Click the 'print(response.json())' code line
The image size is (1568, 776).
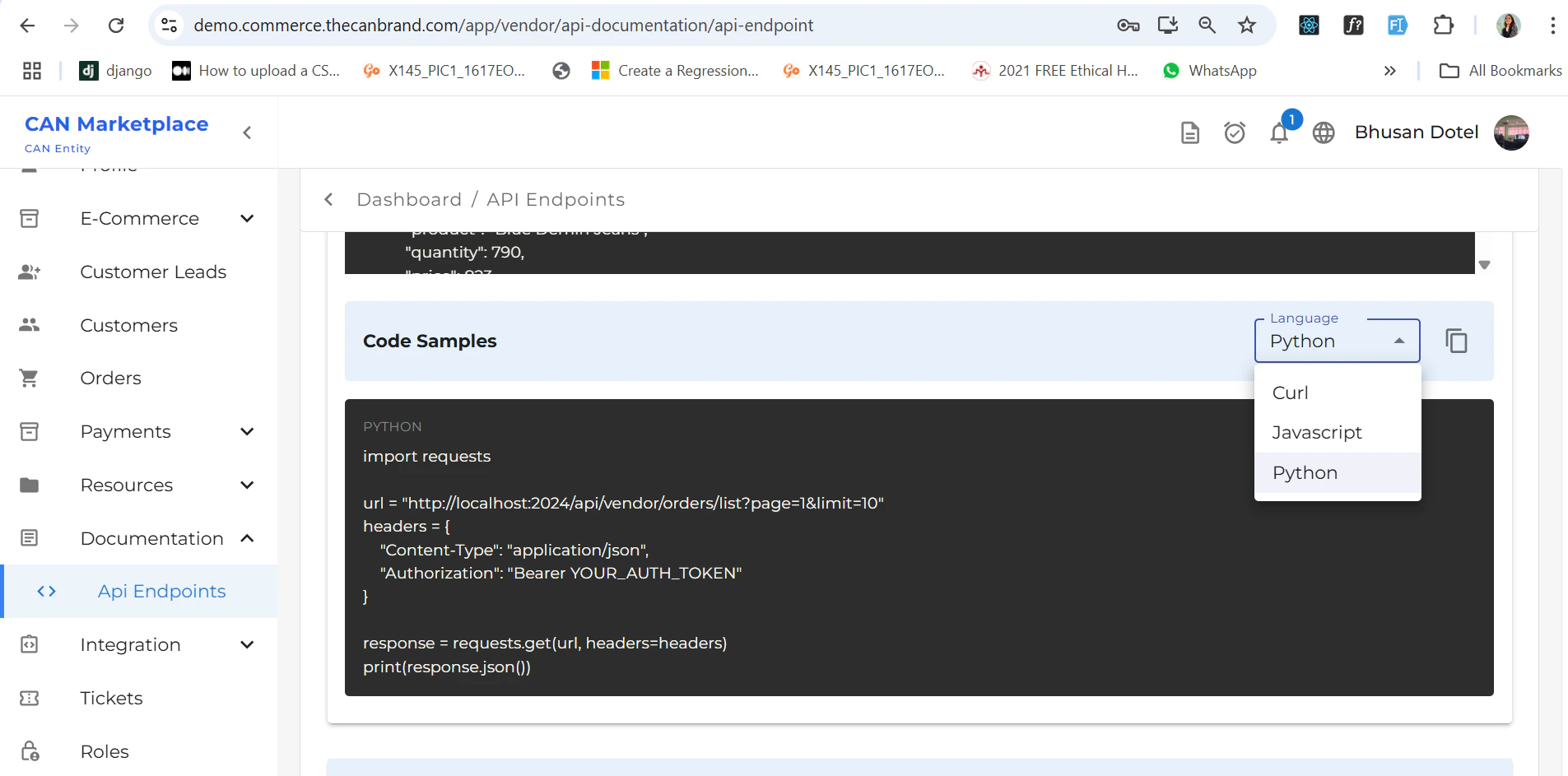447,667
